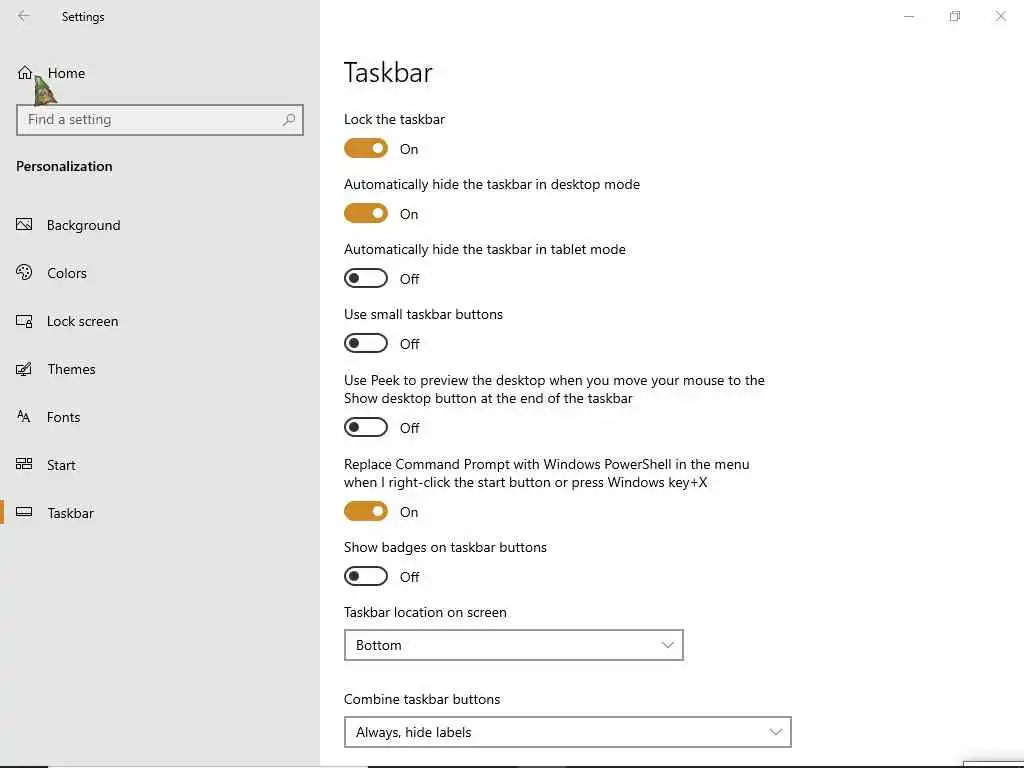Turn off Lock the taskbar toggle
This screenshot has width=1024, height=768.
pos(366,149)
